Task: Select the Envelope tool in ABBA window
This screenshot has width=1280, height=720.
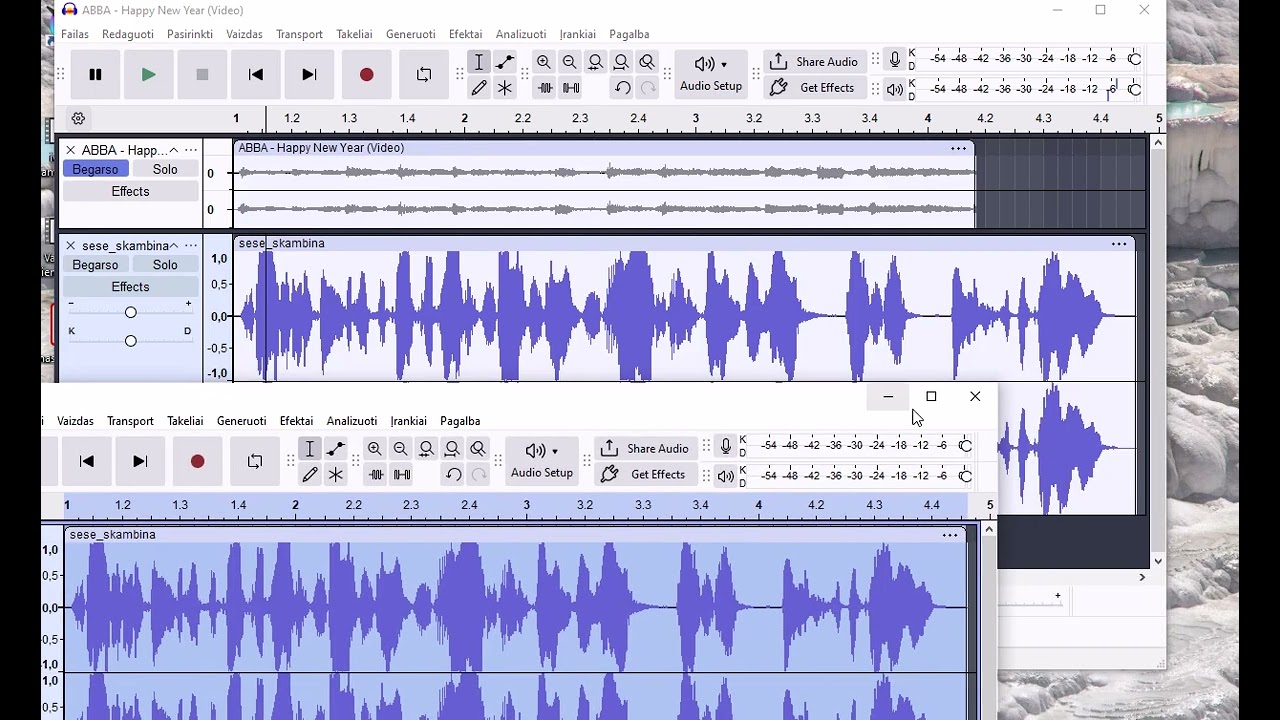Action: [x=505, y=62]
